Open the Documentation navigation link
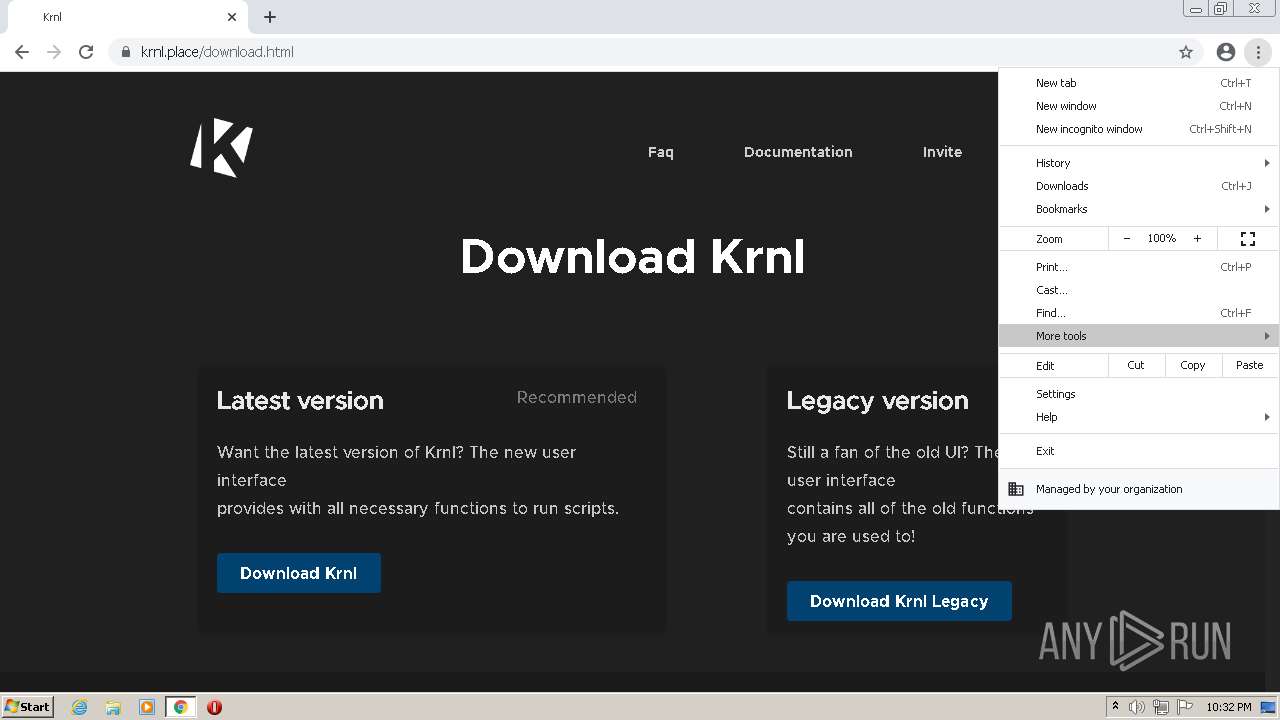The image size is (1280, 720). click(798, 152)
